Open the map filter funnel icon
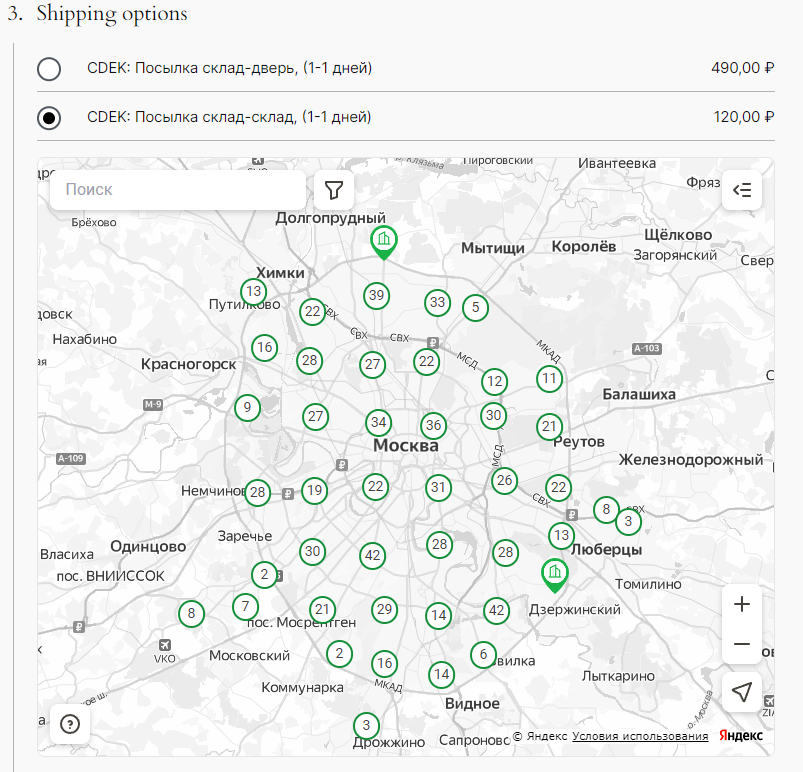 coord(333,190)
